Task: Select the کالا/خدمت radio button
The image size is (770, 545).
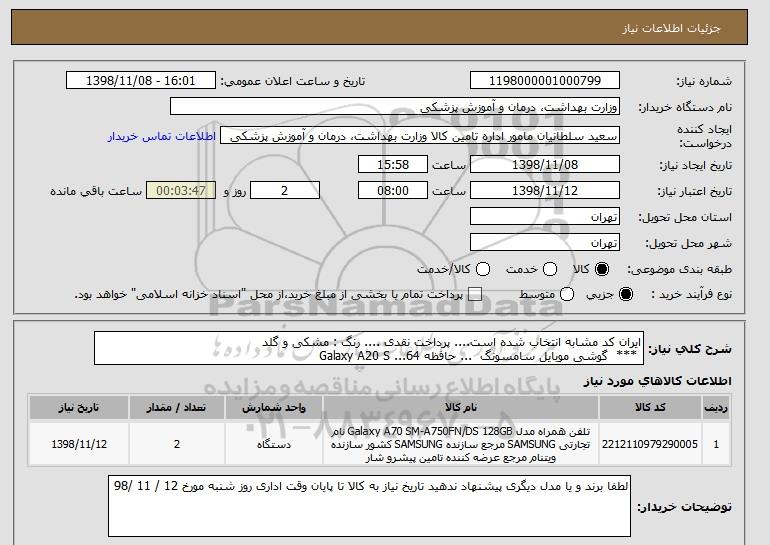Action: tap(483, 269)
